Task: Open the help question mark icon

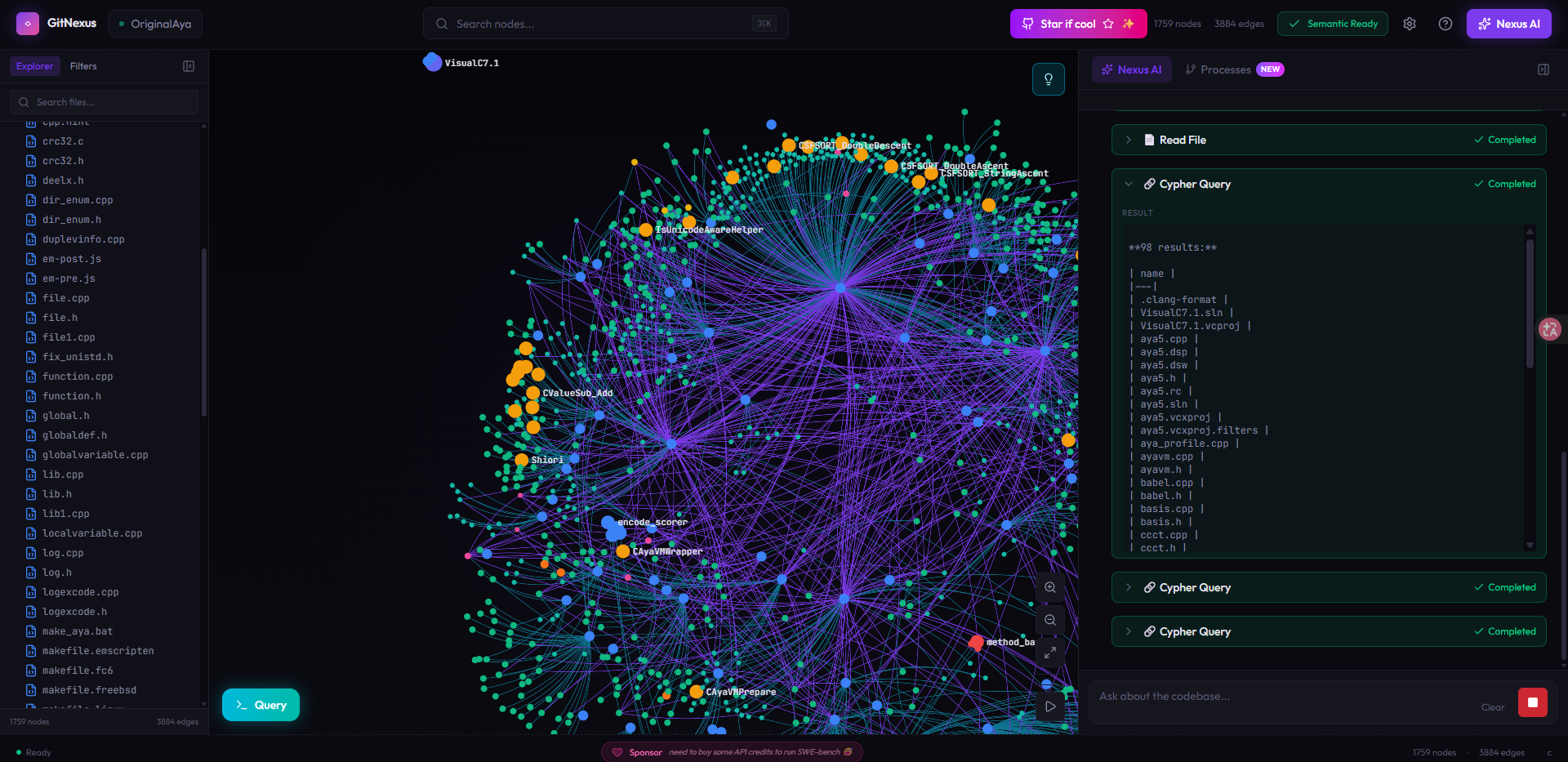Action: click(x=1445, y=24)
